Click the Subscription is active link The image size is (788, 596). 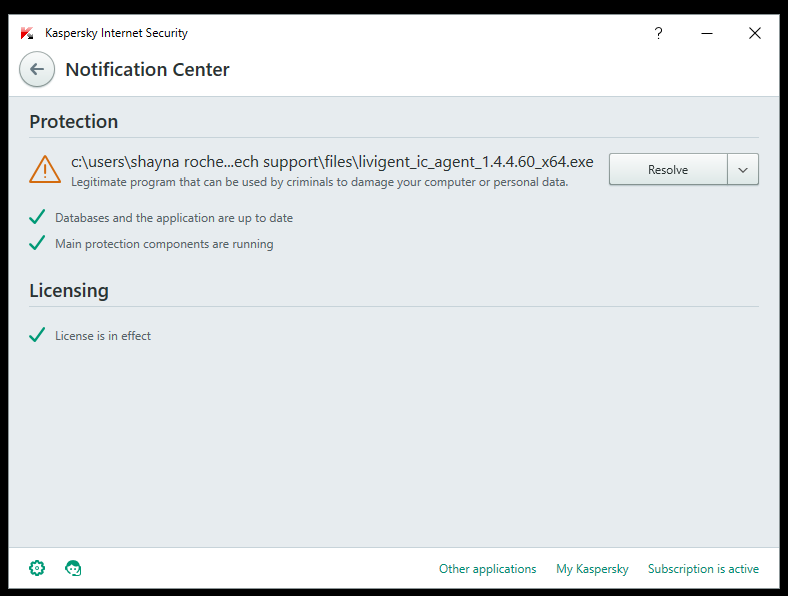703,569
